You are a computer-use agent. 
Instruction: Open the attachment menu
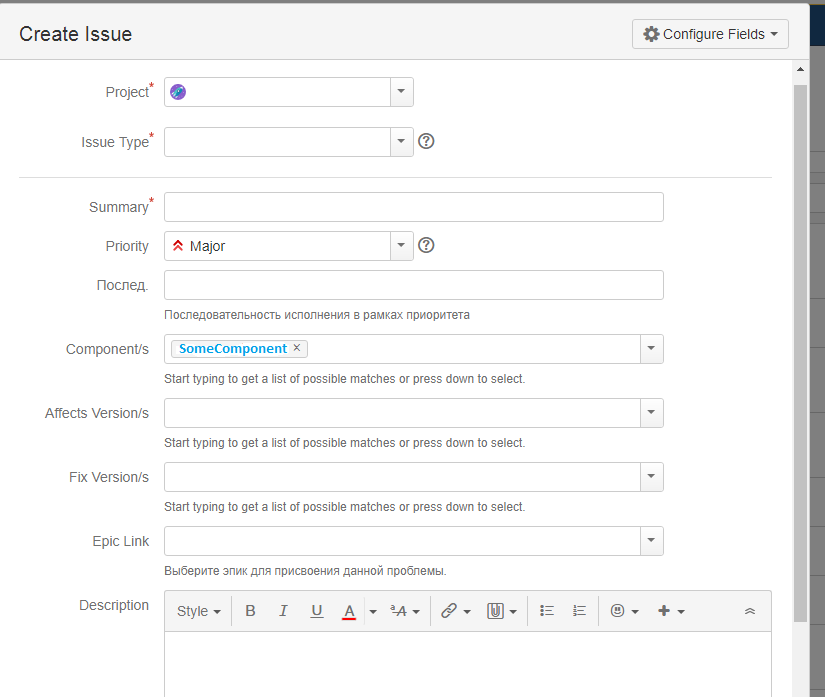(x=502, y=611)
